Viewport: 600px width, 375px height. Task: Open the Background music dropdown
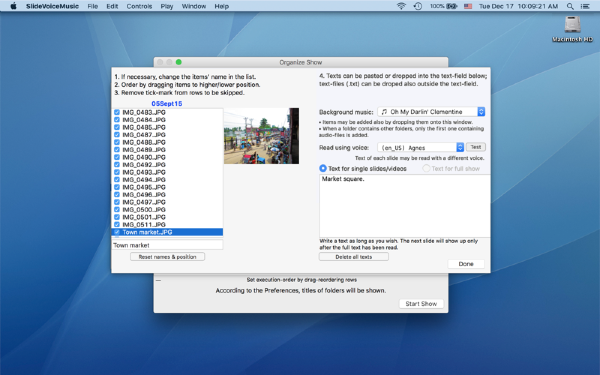click(x=431, y=111)
